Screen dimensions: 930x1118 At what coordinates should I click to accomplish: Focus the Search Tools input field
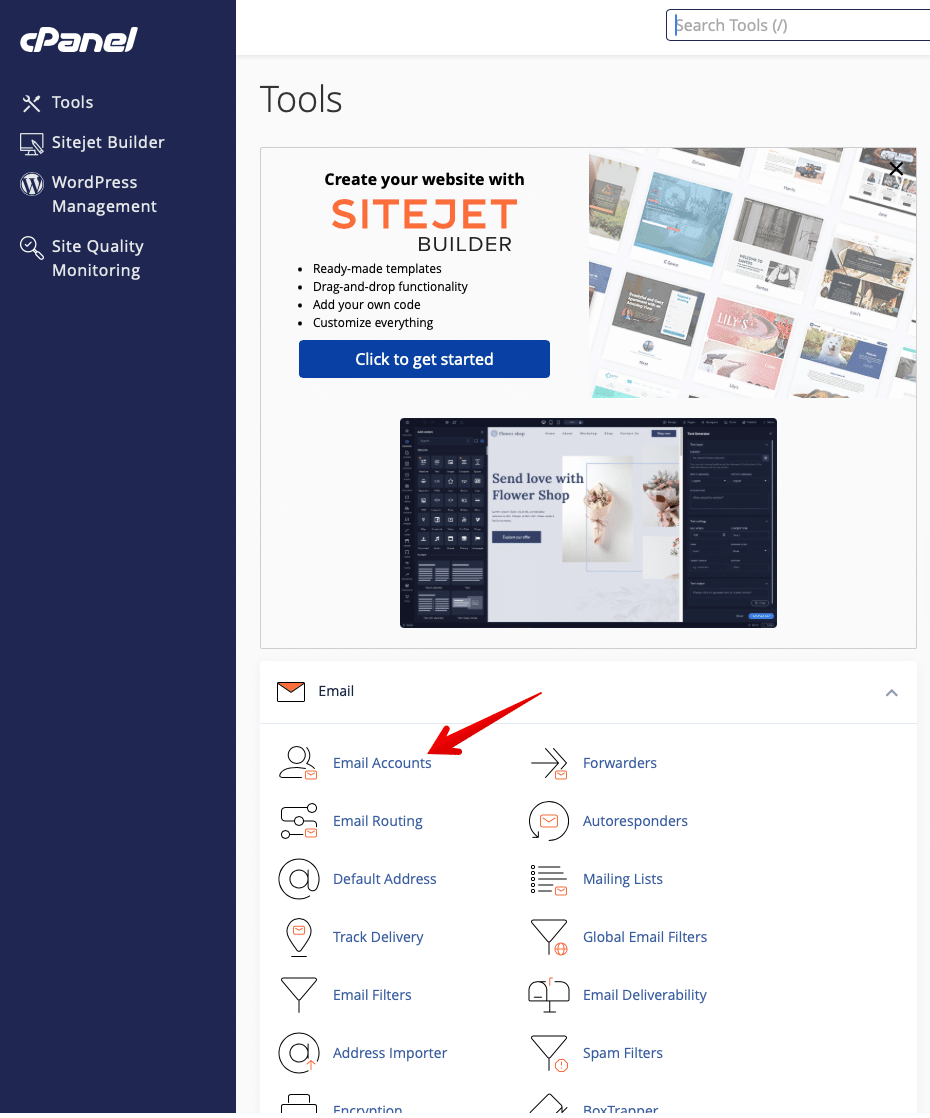tap(798, 26)
